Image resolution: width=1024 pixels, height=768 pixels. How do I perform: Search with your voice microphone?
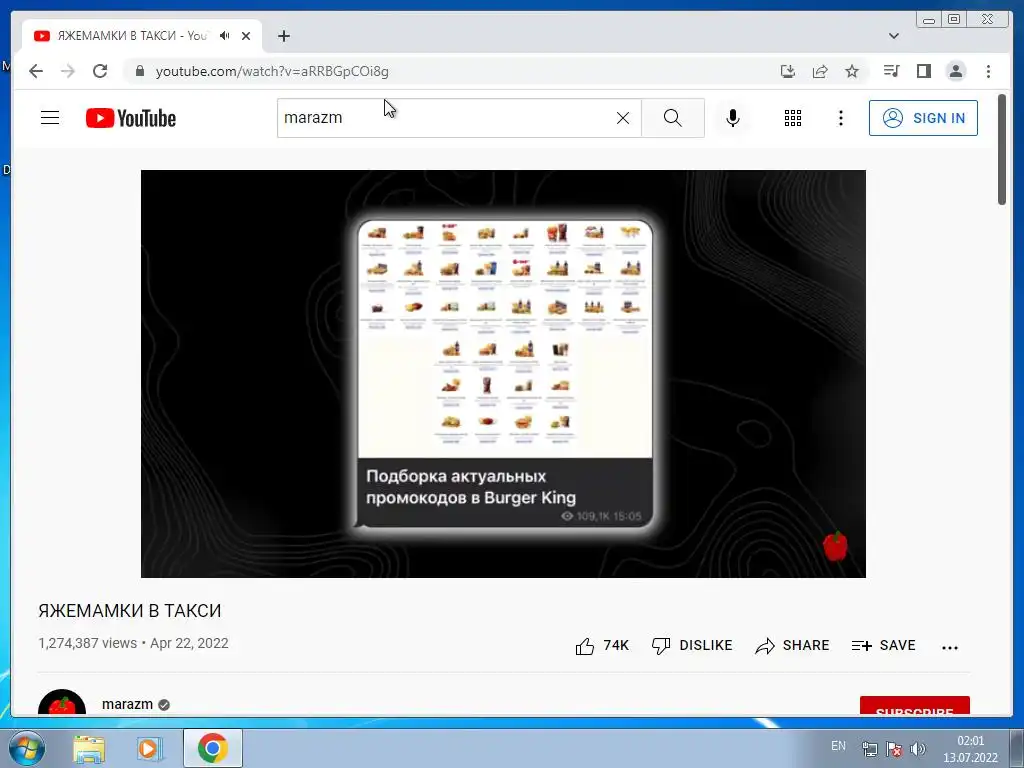point(733,118)
